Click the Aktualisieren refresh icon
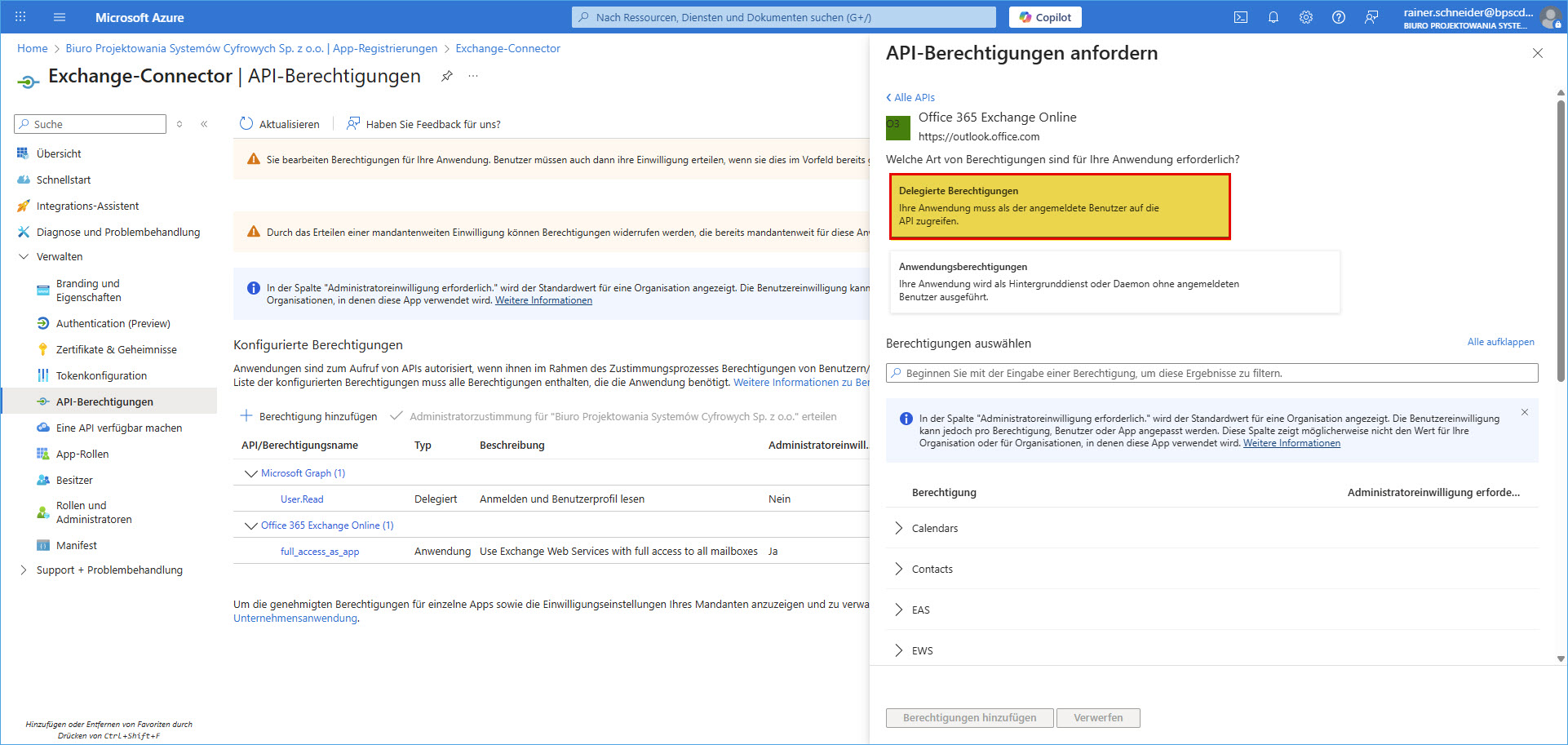The width and height of the screenshot is (1568, 745). [x=246, y=124]
